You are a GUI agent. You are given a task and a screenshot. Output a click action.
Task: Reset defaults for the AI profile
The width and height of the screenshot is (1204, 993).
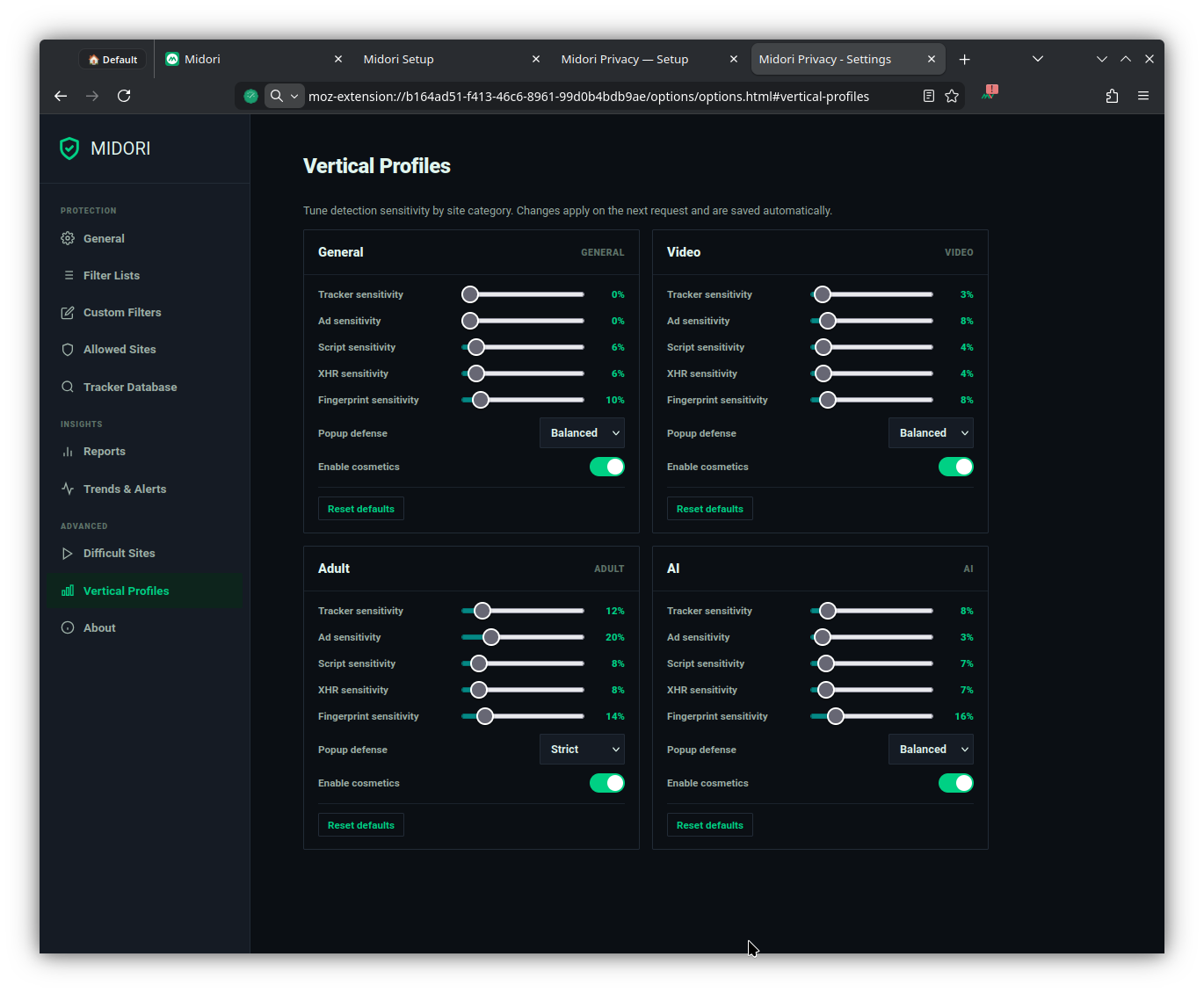710,825
